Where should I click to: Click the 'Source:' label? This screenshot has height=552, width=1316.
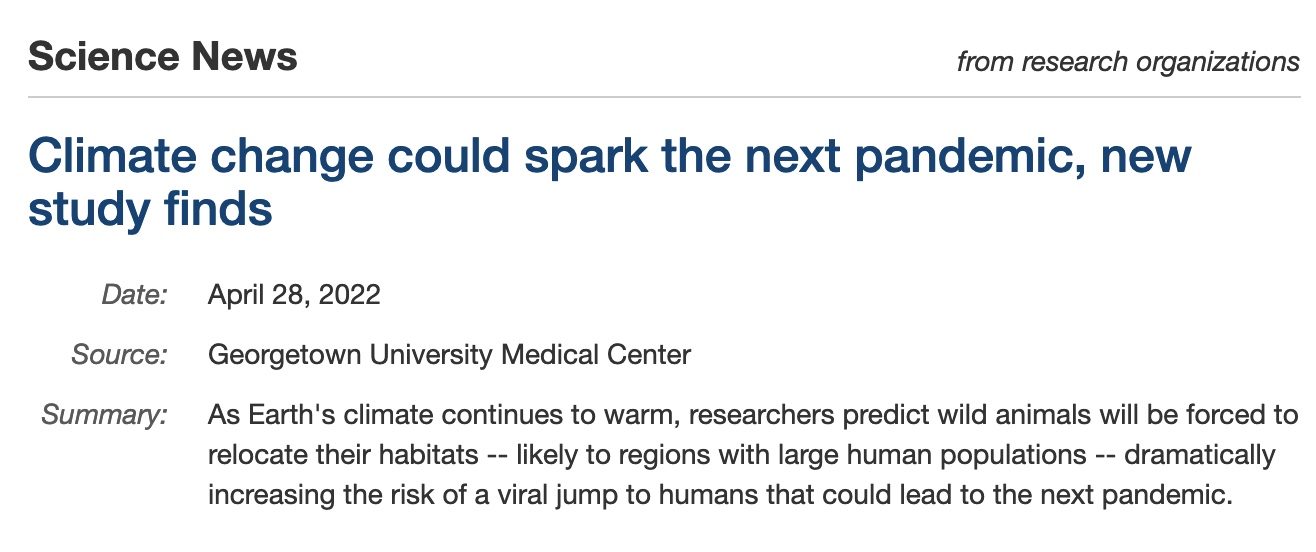(x=119, y=354)
